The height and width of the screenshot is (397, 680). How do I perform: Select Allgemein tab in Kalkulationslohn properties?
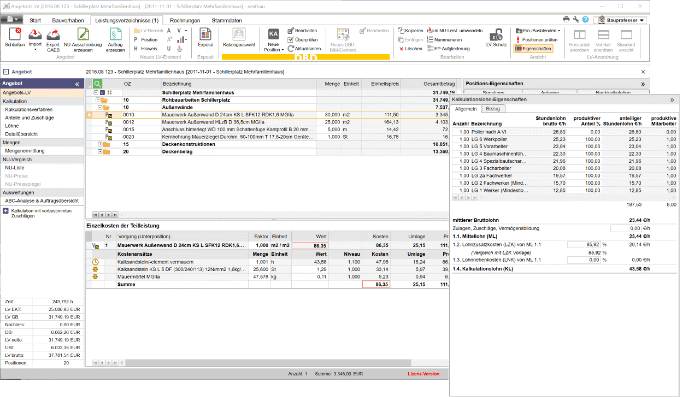[466, 109]
